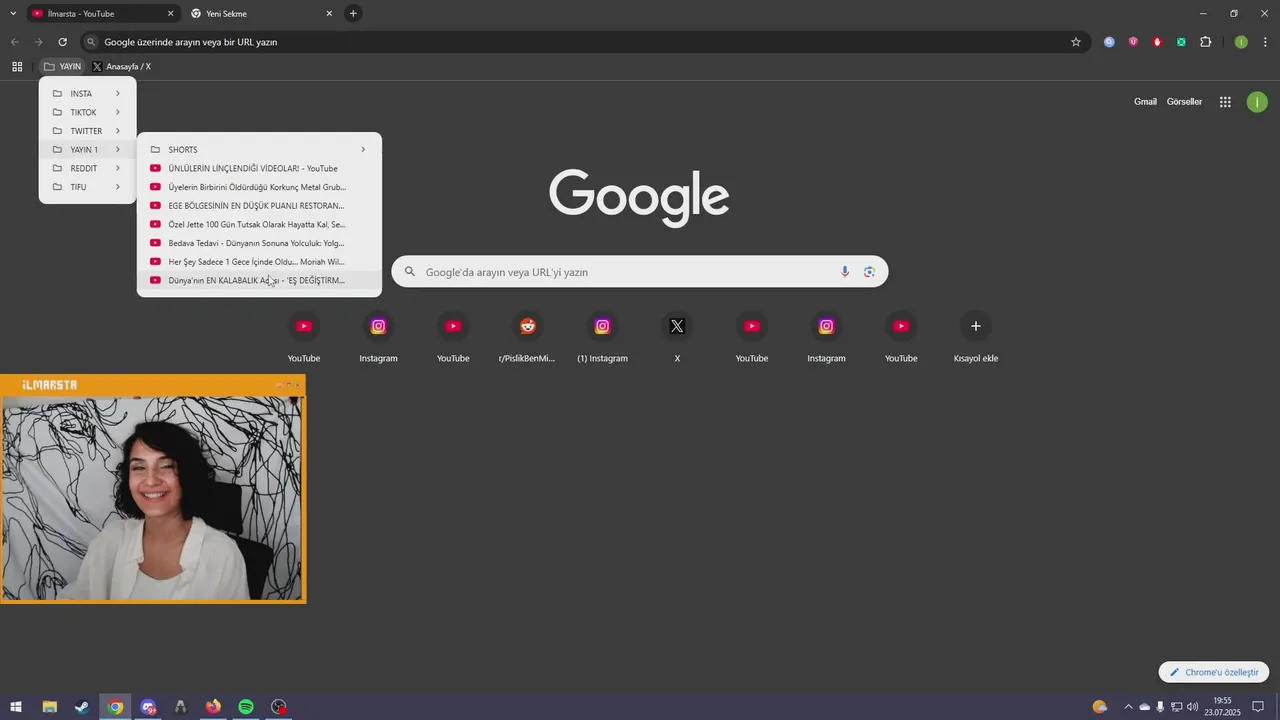Click the taskbar clock showing 19:55
Viewport: 1280px width, 720px height.
(x=1222, y=707)
